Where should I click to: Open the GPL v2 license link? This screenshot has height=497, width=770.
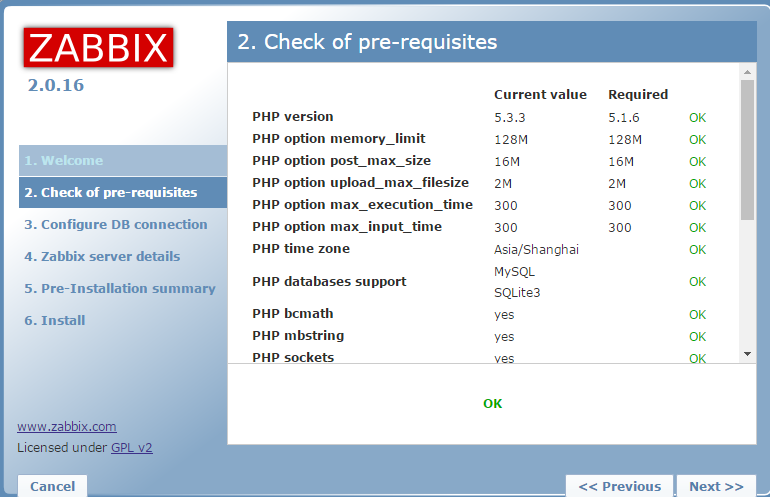point(132,448)
